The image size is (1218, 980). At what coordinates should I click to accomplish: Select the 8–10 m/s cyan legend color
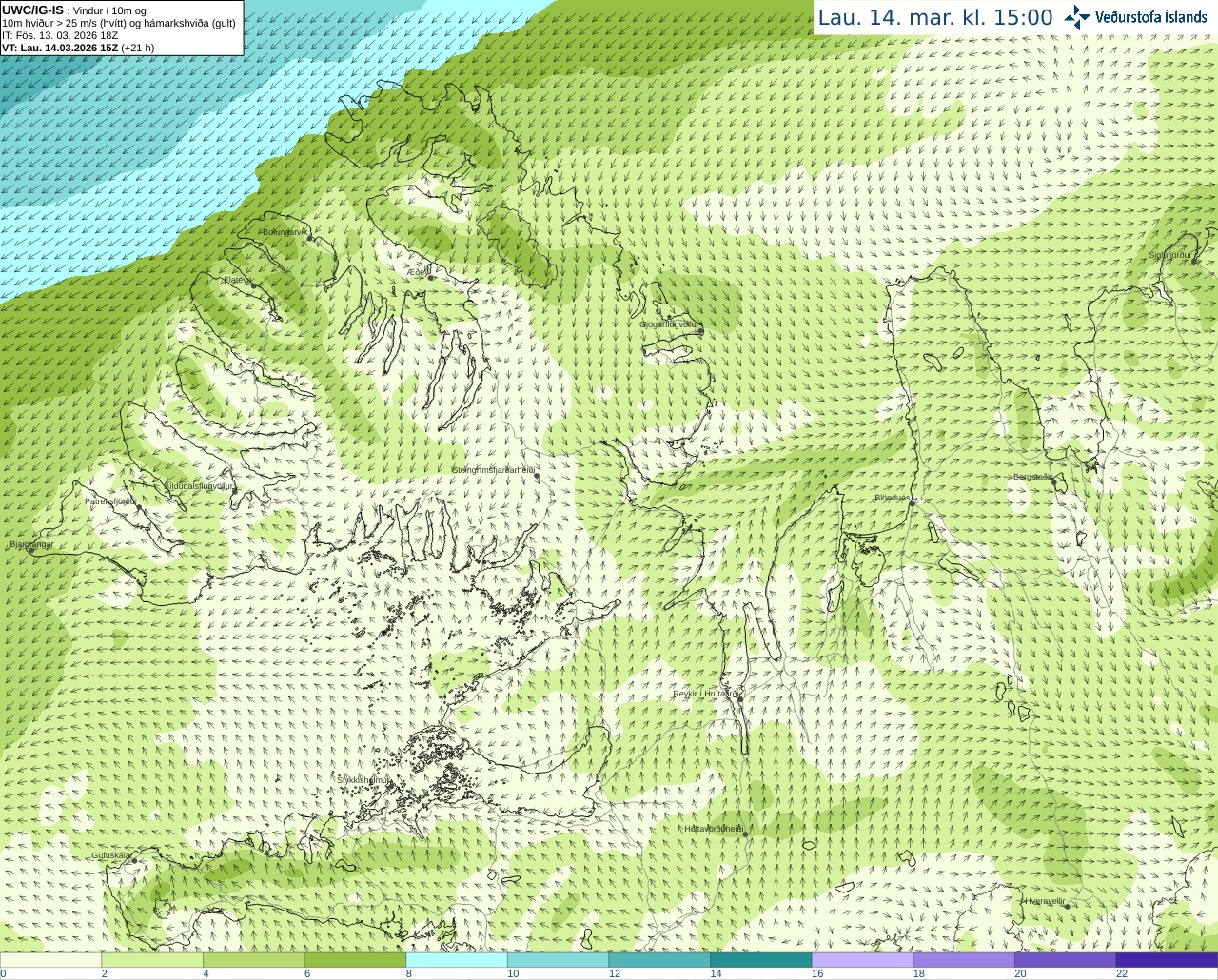[x=456, y=960]
